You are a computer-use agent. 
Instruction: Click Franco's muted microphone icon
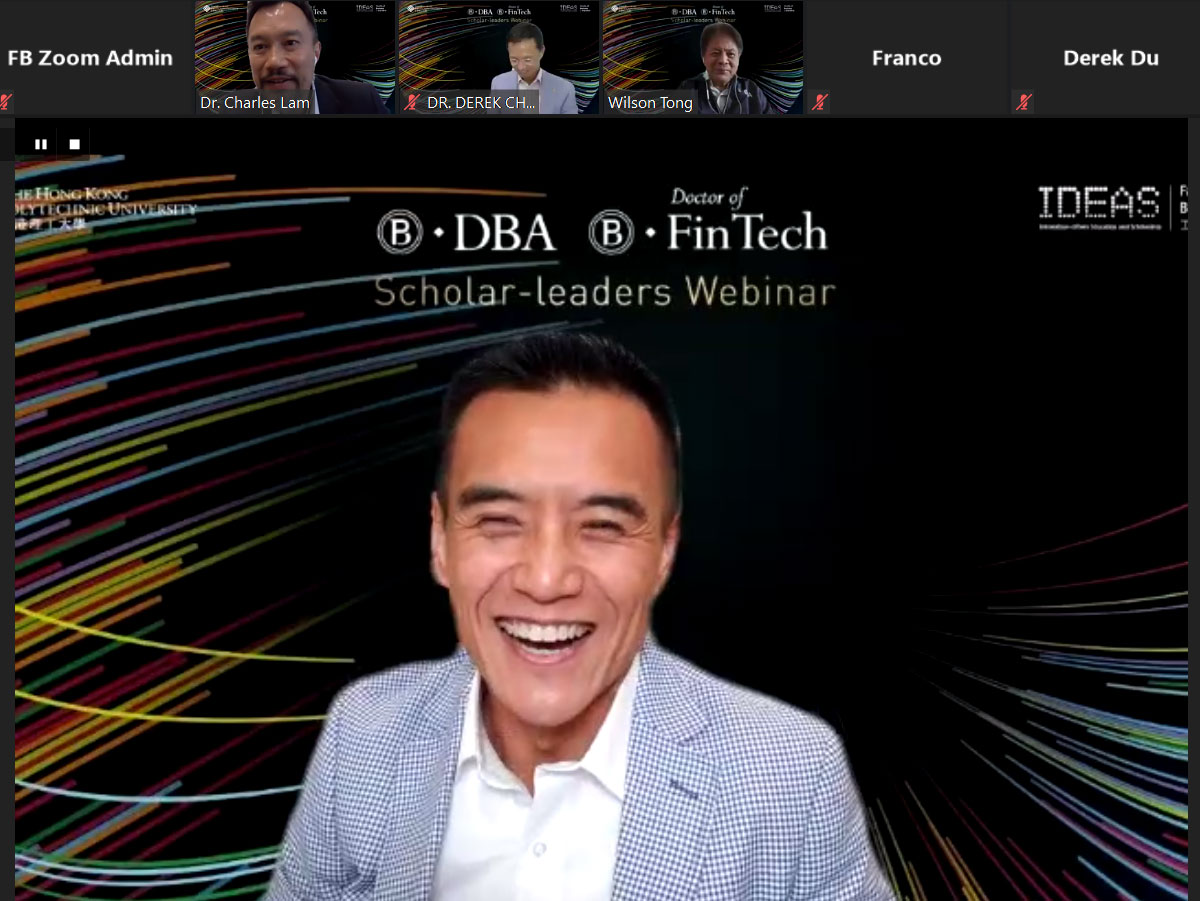tap(820, 102)
